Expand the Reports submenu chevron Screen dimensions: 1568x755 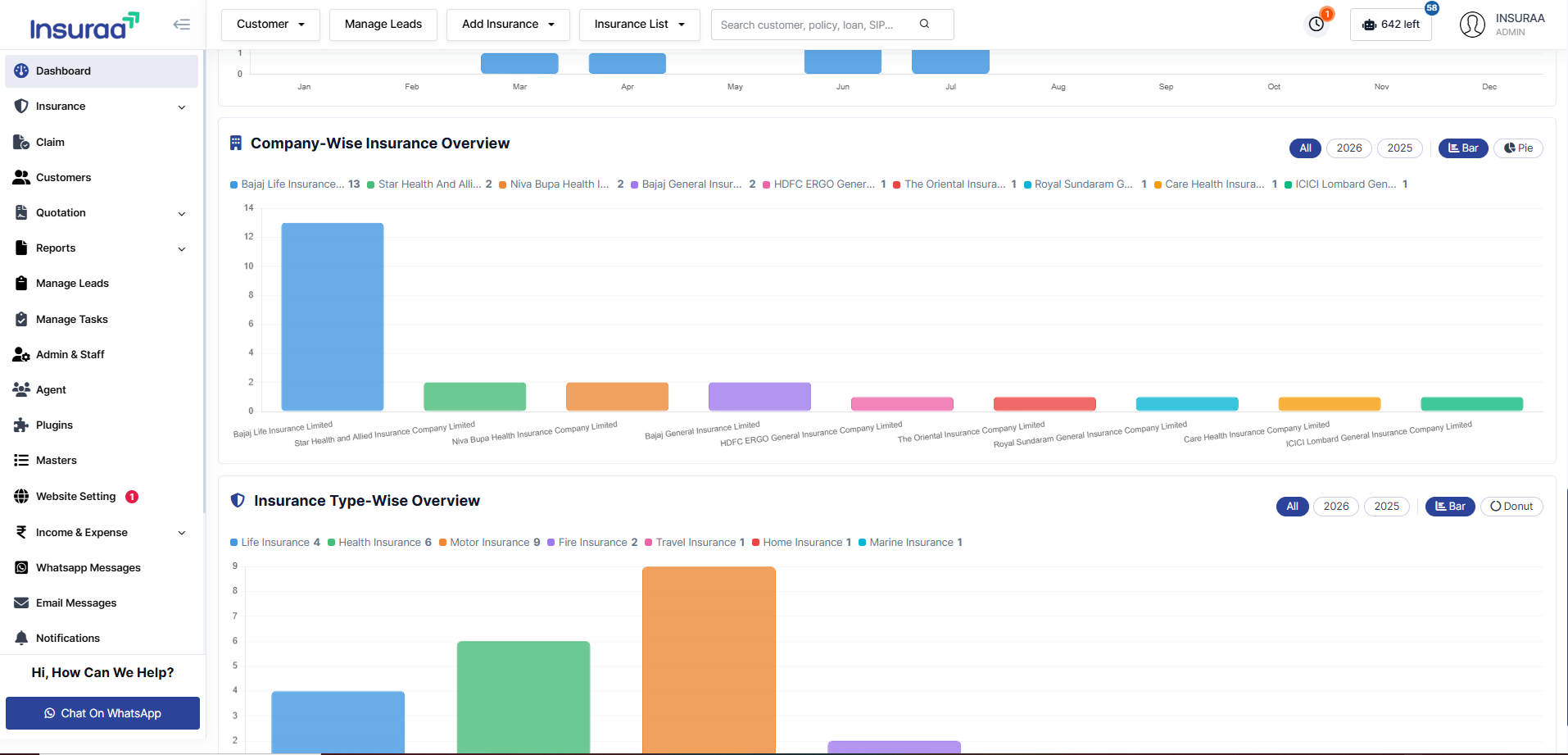(182, 249)
